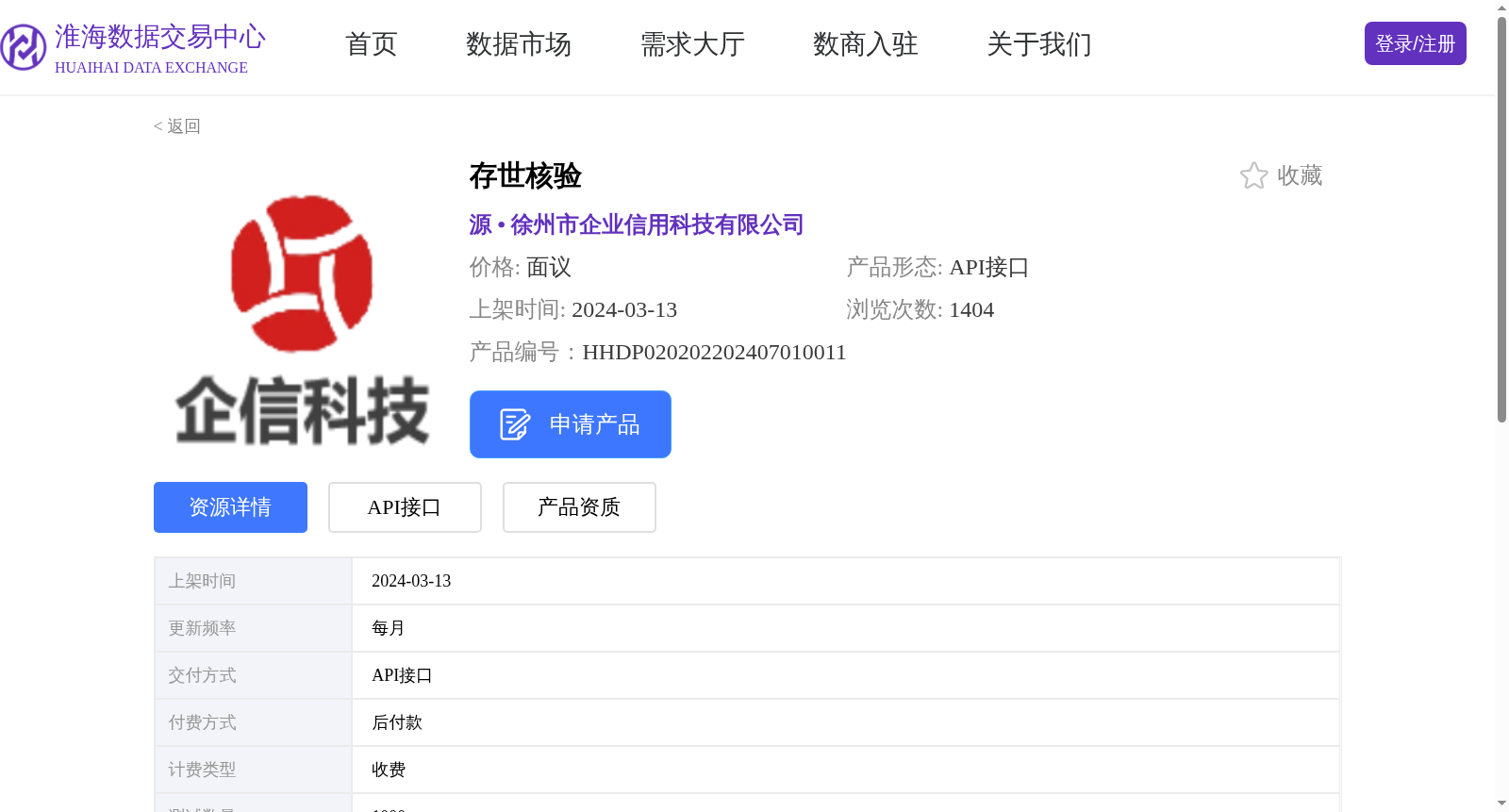
Task: Open the 首页 menu item
Action: (372, 44)
